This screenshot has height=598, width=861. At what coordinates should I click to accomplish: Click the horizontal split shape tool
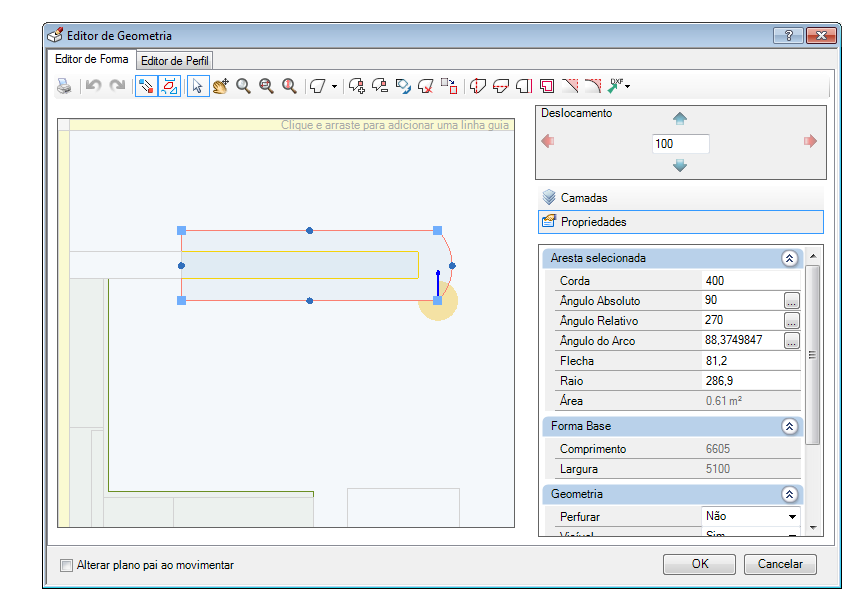tap(501, 86)
